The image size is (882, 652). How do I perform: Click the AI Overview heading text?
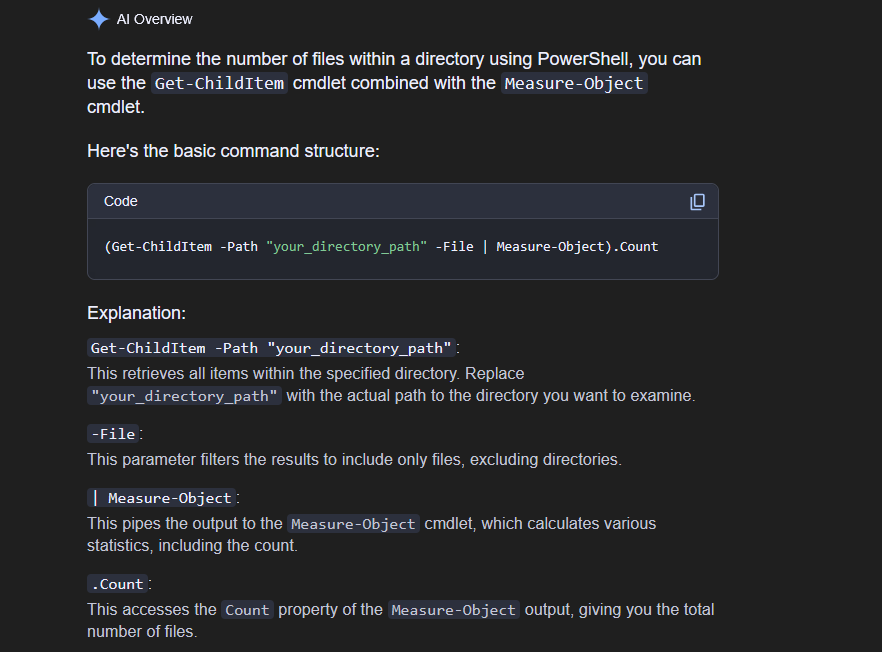154,19
